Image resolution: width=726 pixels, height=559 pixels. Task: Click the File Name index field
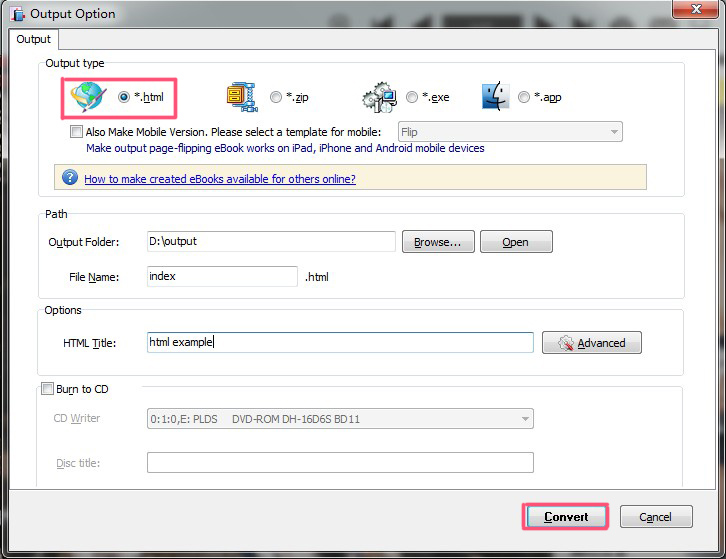[222, 276]
